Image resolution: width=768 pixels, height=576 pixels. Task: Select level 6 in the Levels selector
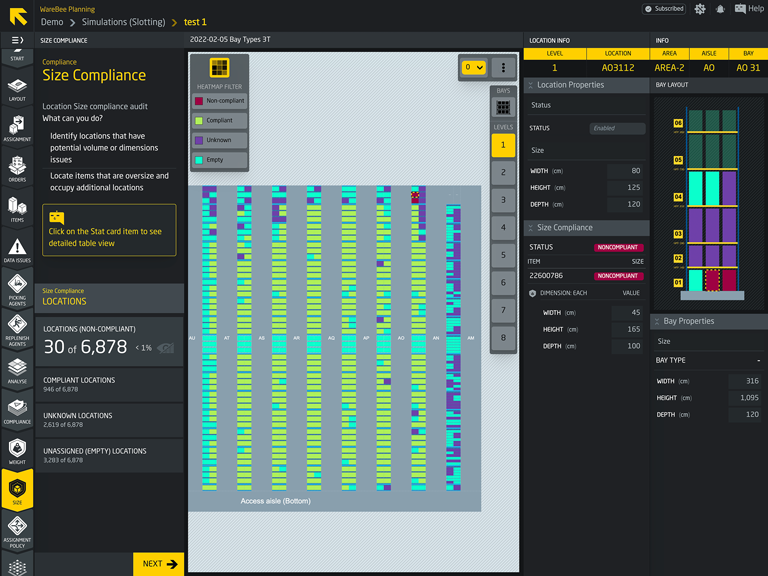click(x=503, y=283)
